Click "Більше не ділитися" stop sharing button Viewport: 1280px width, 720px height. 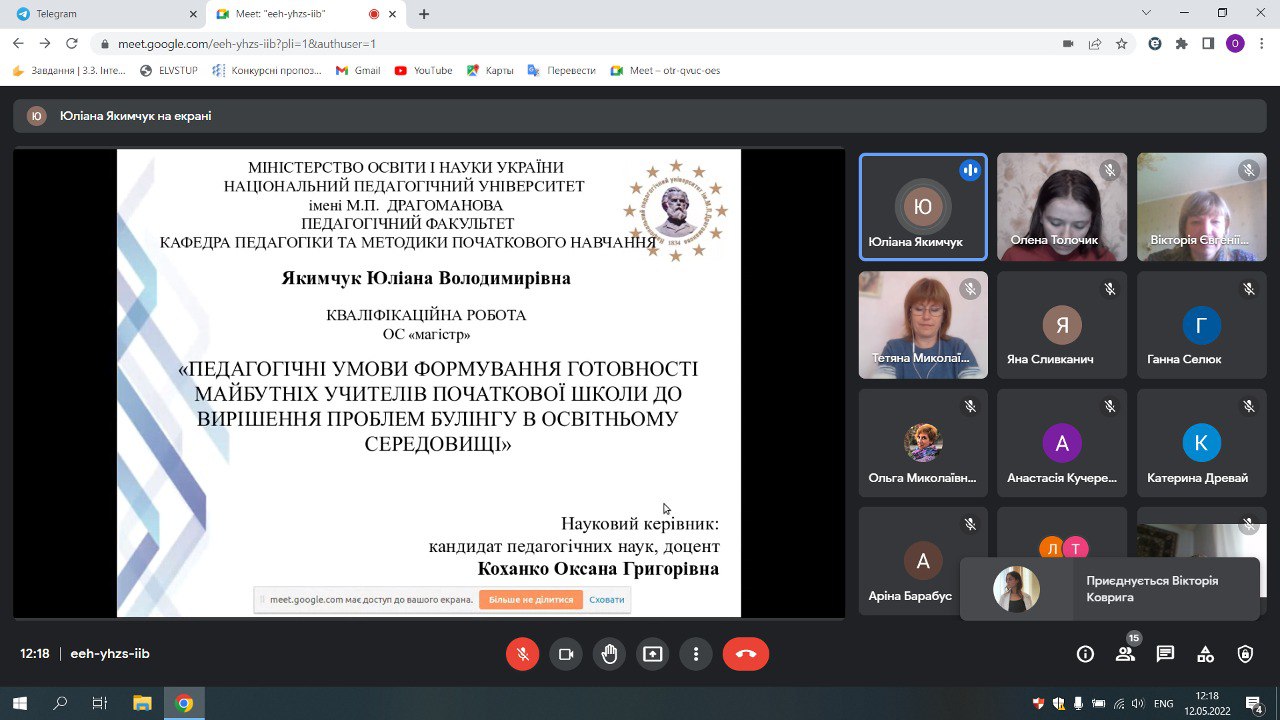click(531, 600)
